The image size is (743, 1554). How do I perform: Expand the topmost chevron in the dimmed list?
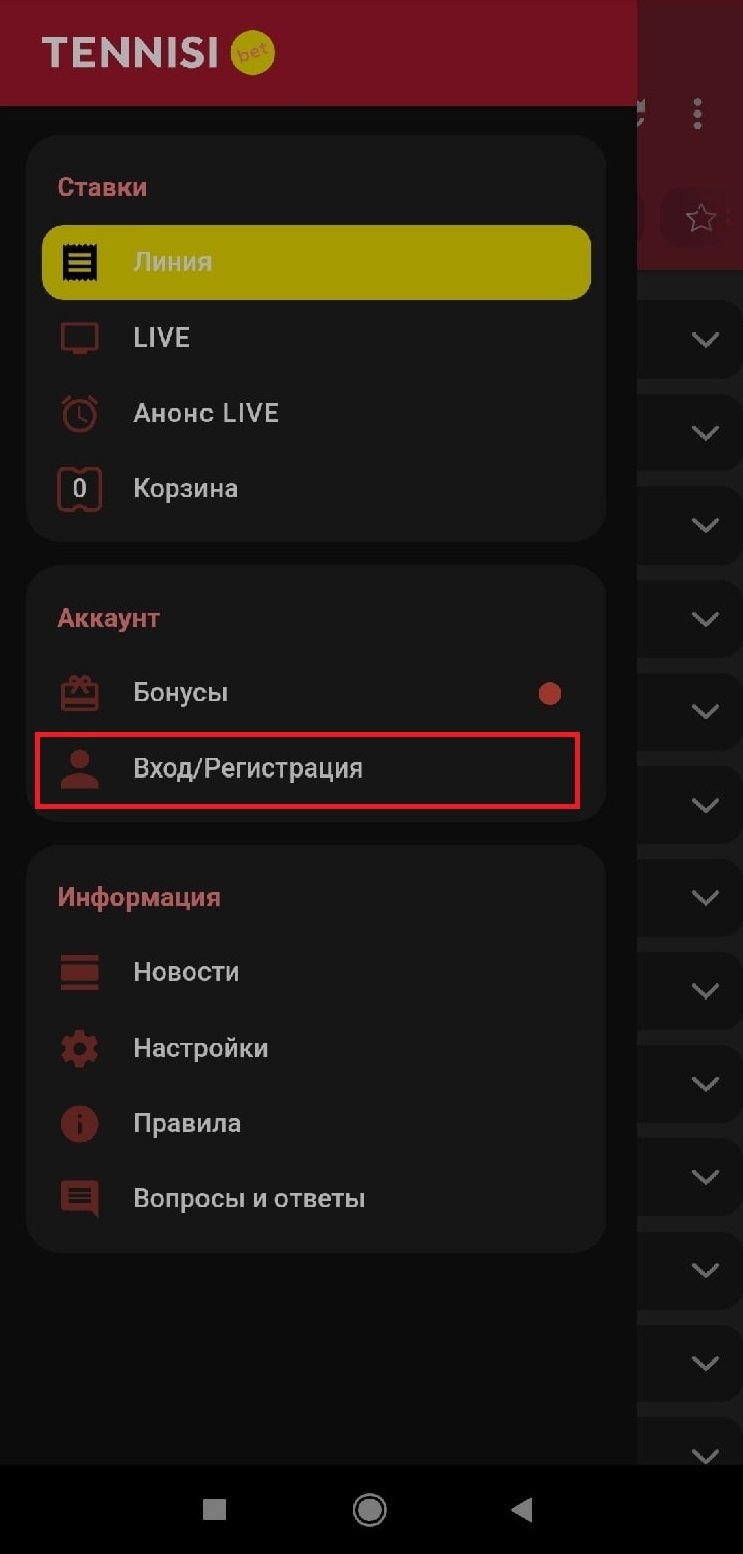point(705,339)
